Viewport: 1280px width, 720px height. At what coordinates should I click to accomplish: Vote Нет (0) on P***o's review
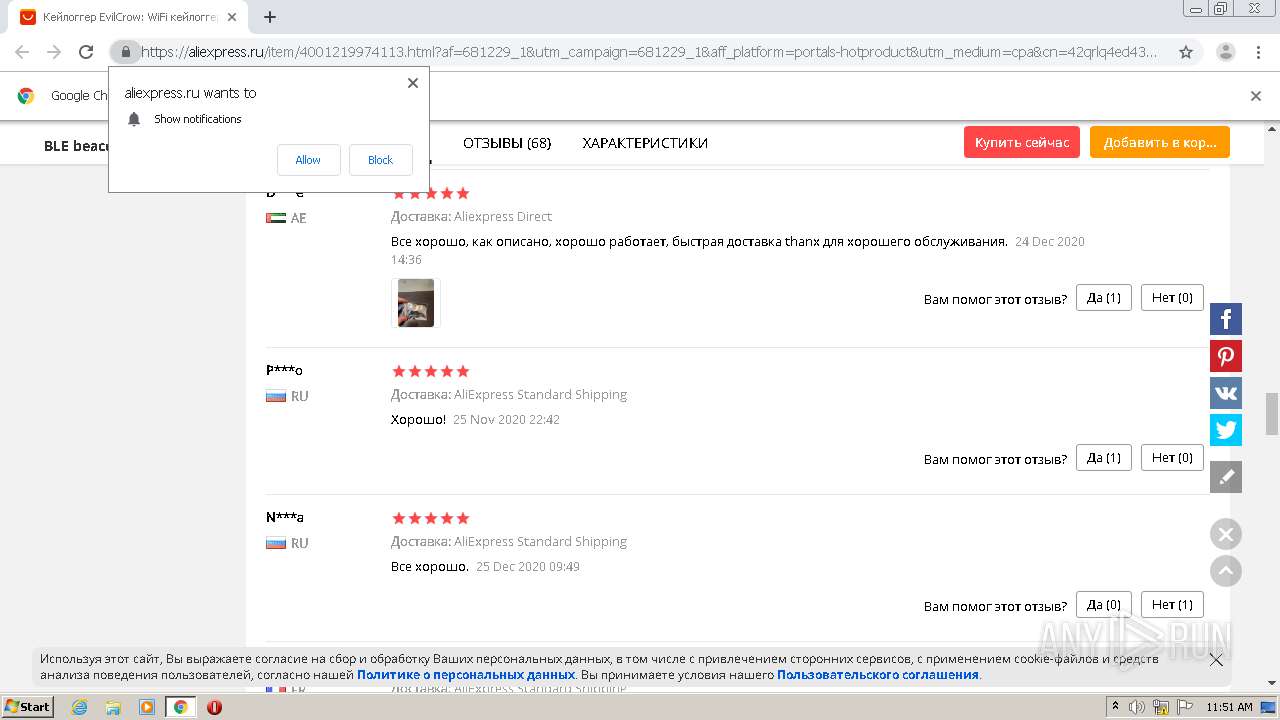(x=1172, y=457)
